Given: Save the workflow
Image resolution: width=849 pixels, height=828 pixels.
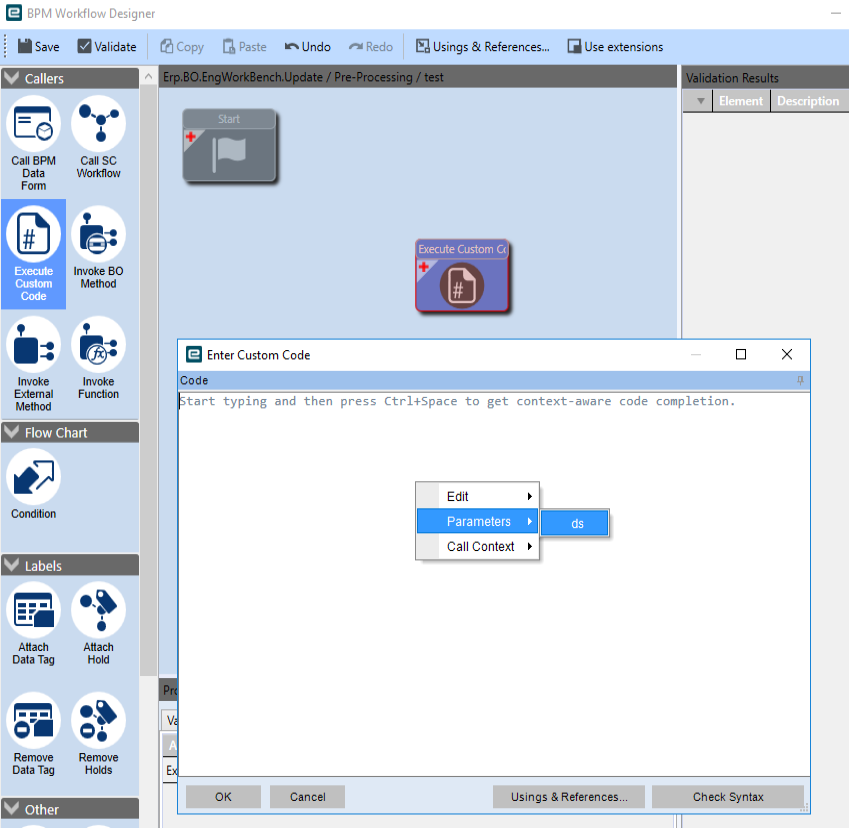Looking at the screenshot, I should [38, 47].
